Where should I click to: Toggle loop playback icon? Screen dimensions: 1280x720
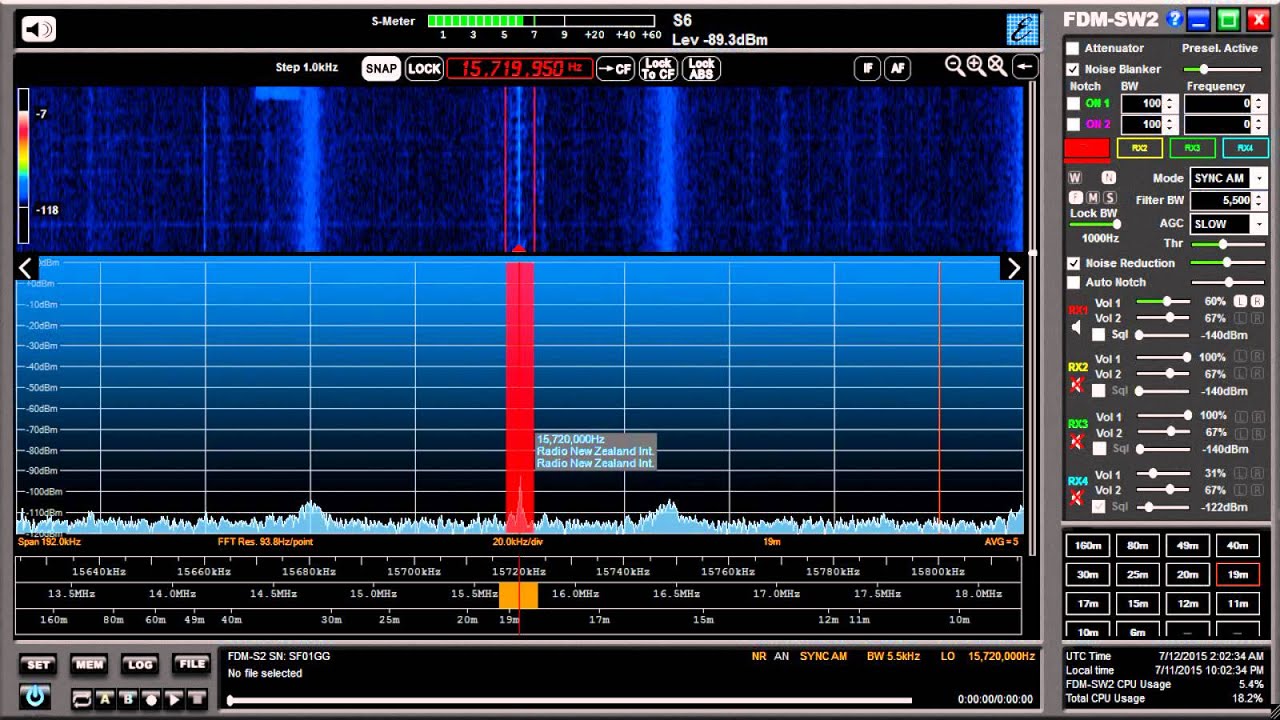click(81, 699)
